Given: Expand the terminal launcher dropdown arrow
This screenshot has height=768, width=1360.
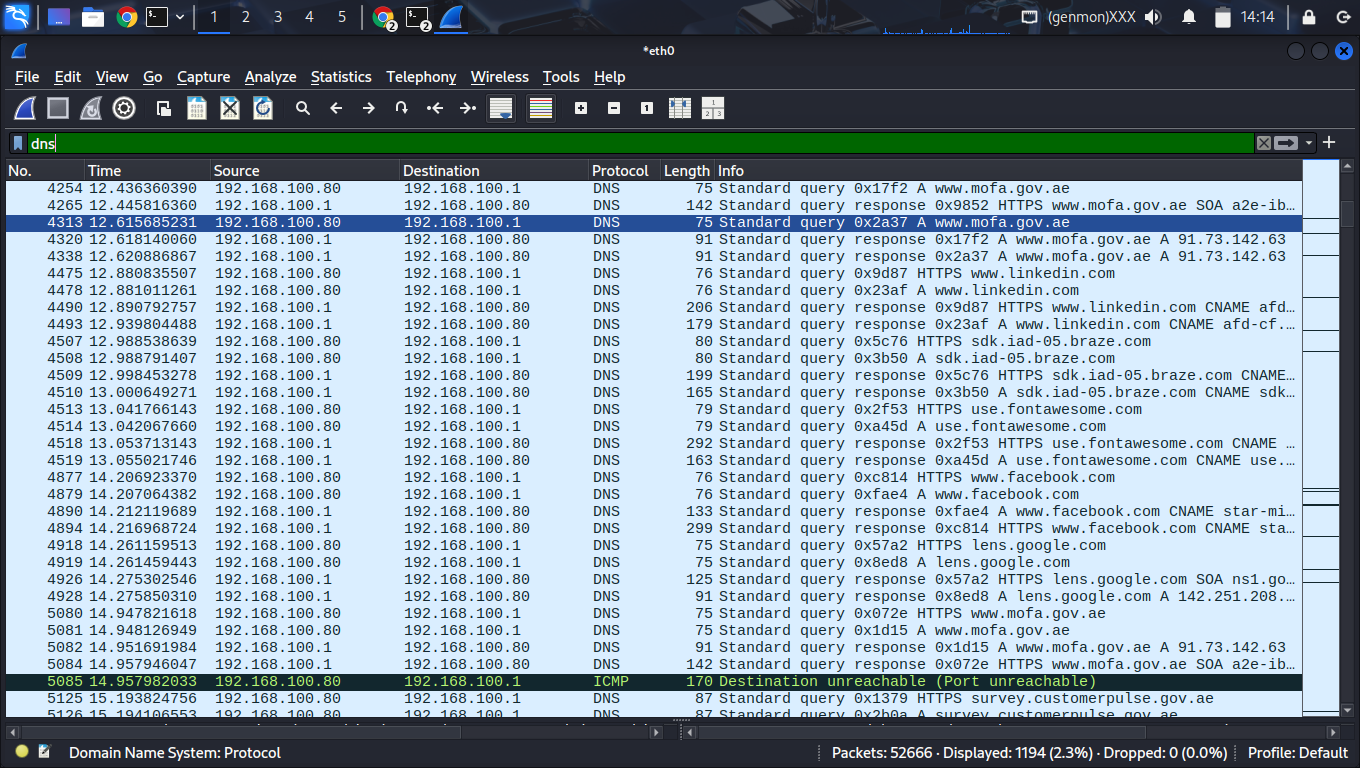Looking at the screenshot, I should click(180, 17).
